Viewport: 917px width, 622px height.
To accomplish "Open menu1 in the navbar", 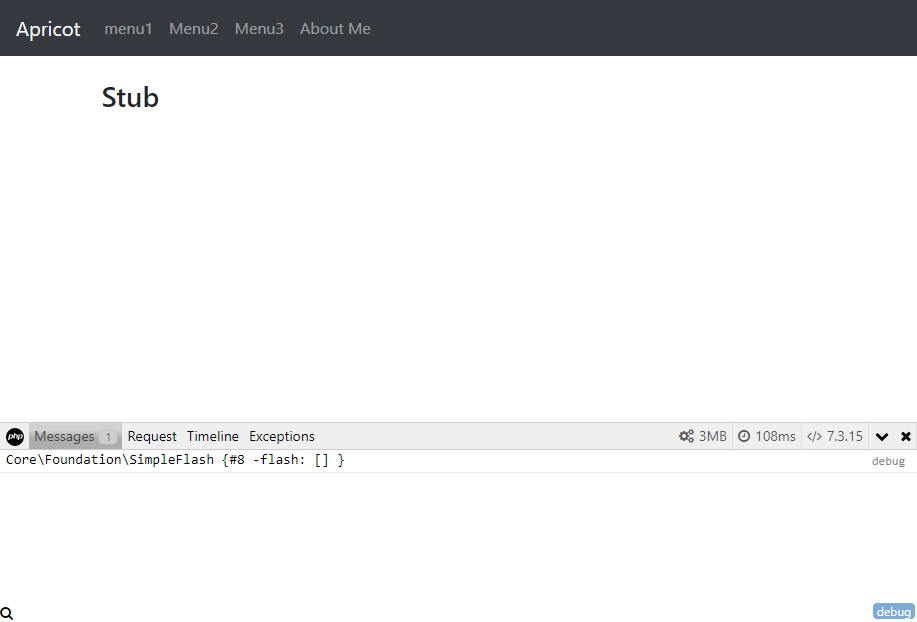I will [x=129, y=29].
